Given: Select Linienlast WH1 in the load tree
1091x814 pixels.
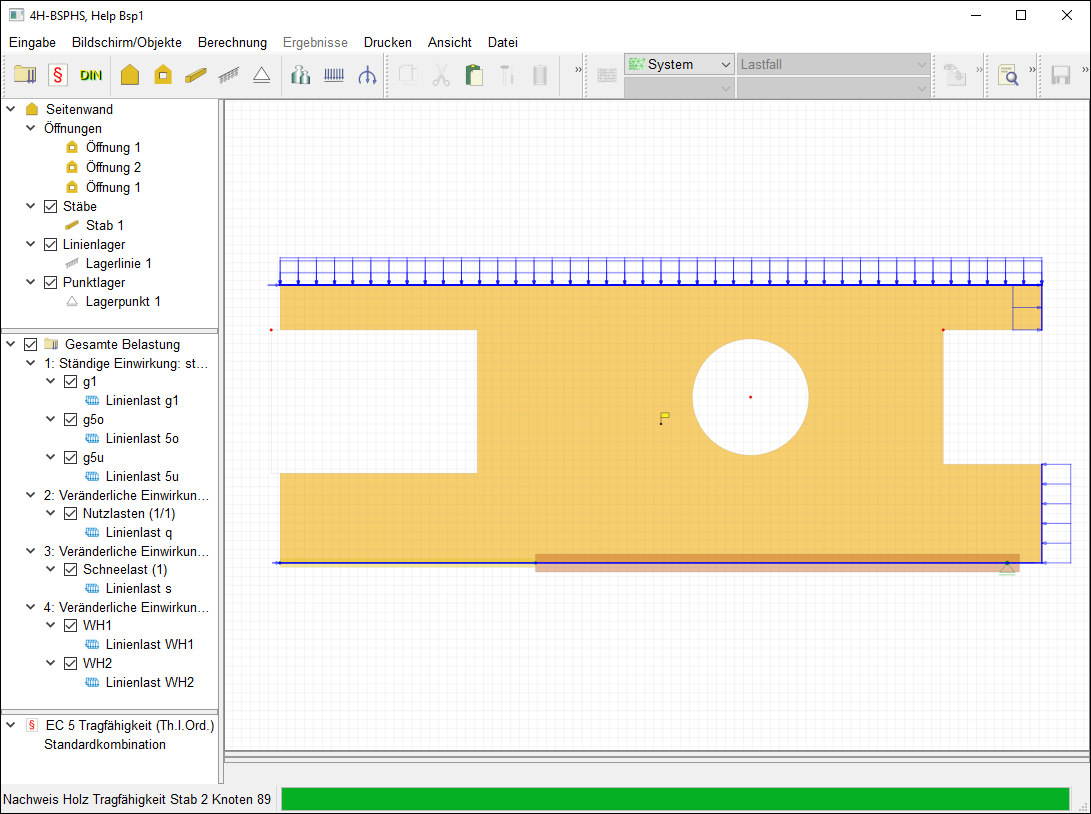Looking at the screenshot, I should coord(149,644).
